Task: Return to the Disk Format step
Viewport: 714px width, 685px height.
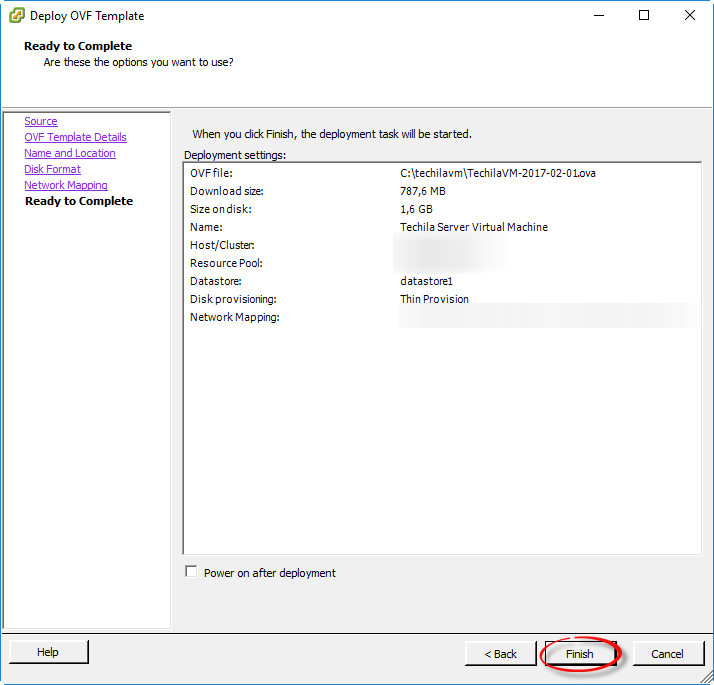Action: 52,169
